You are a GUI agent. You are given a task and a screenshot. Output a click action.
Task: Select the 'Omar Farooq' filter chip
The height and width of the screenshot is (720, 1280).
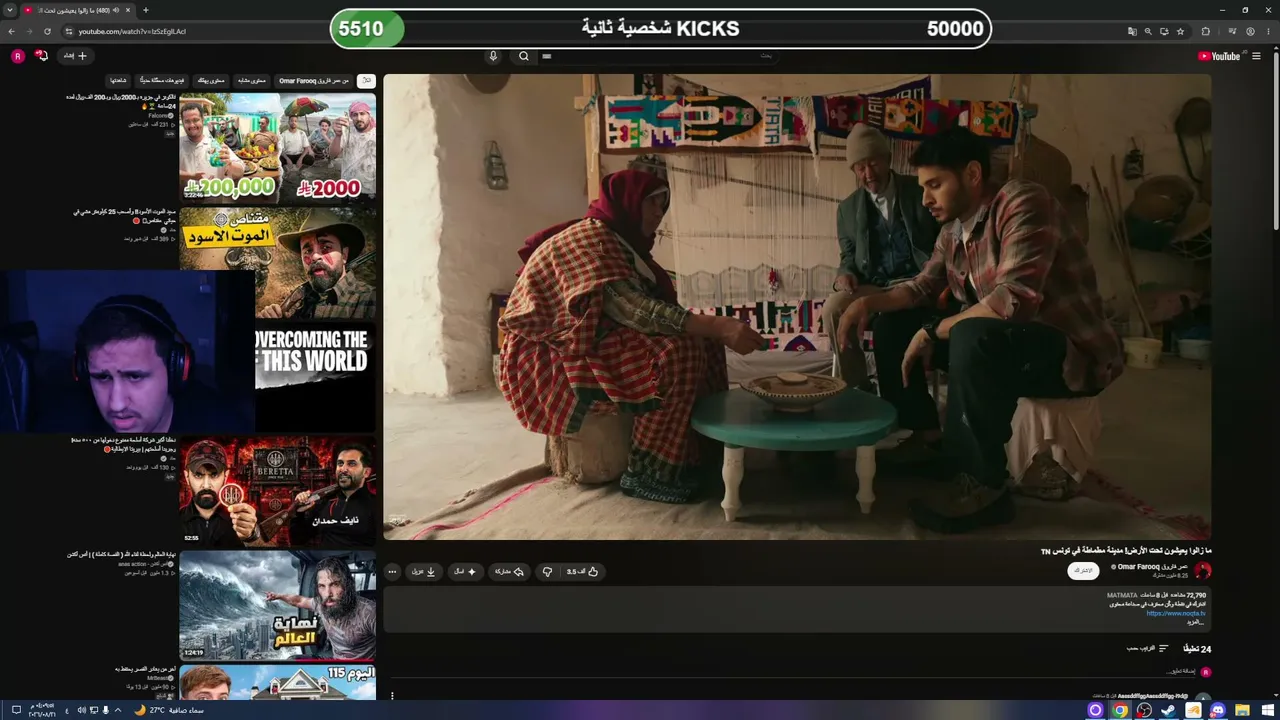coord(313,80)
